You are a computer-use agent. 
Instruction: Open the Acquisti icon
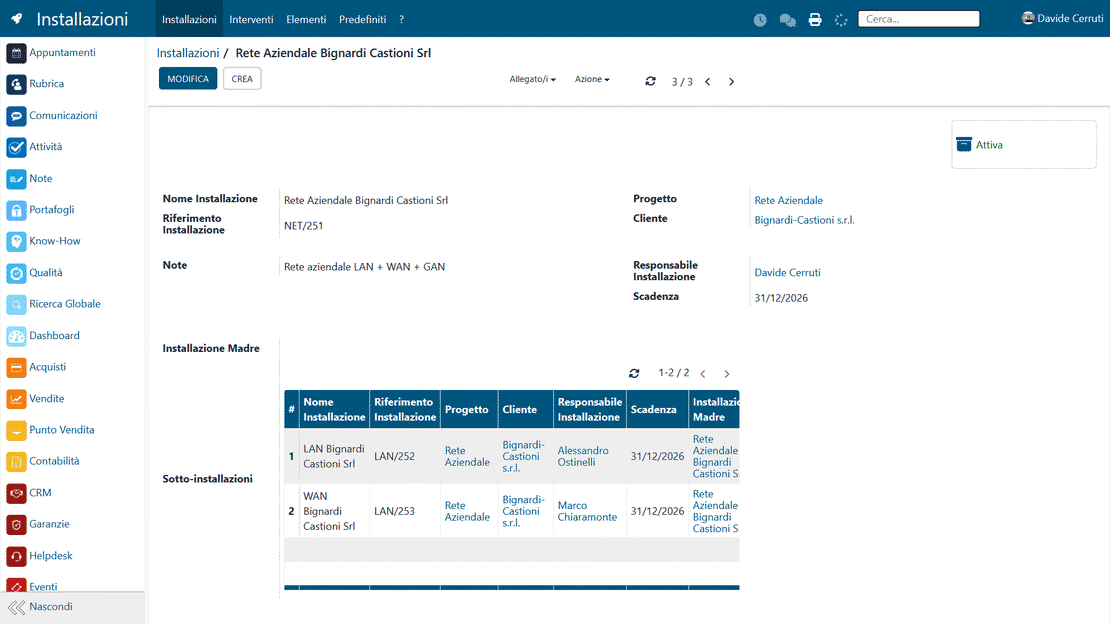point(16,368)
